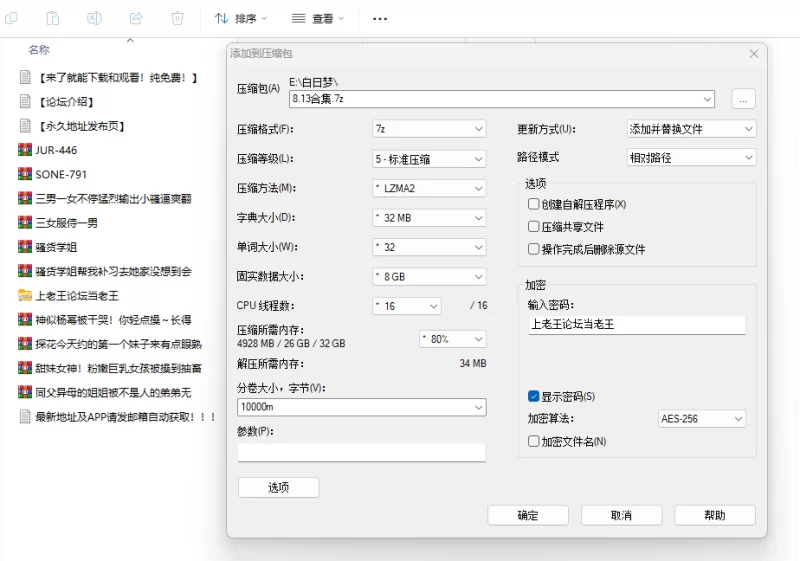Screen dimensions: 800x561
Task: Open the 查看 view menu
Action: 318,19
